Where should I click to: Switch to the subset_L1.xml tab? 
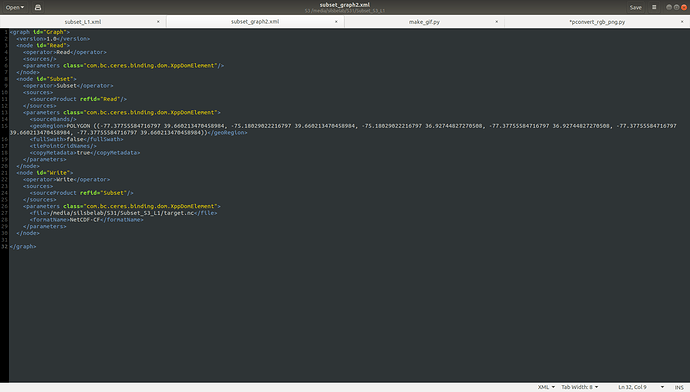click(83, 22)
